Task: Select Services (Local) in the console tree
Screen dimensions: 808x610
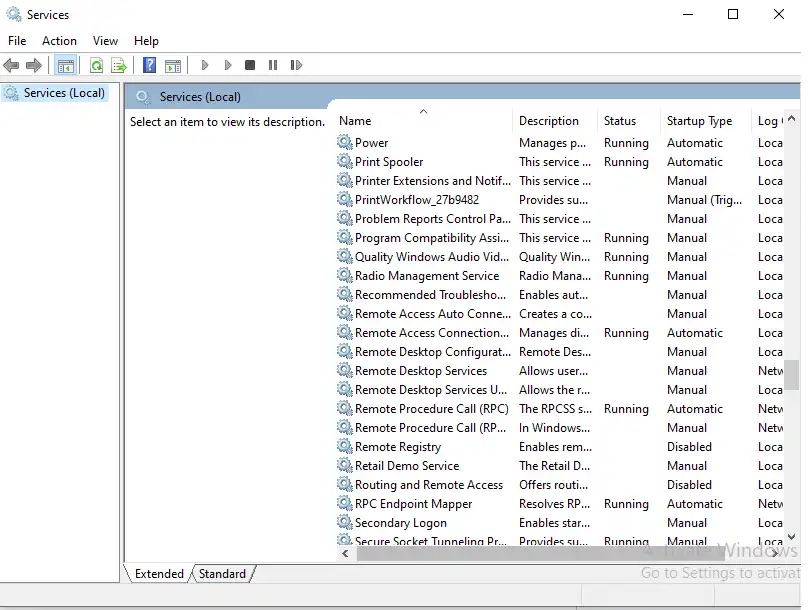Action: click(x=64, y=93)
